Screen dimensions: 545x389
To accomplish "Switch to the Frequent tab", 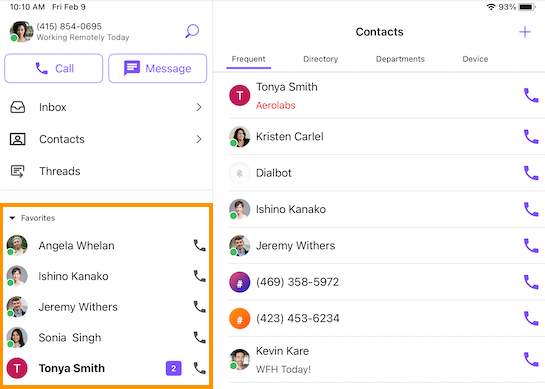I will pyautogui.click(x=249, y=59).
